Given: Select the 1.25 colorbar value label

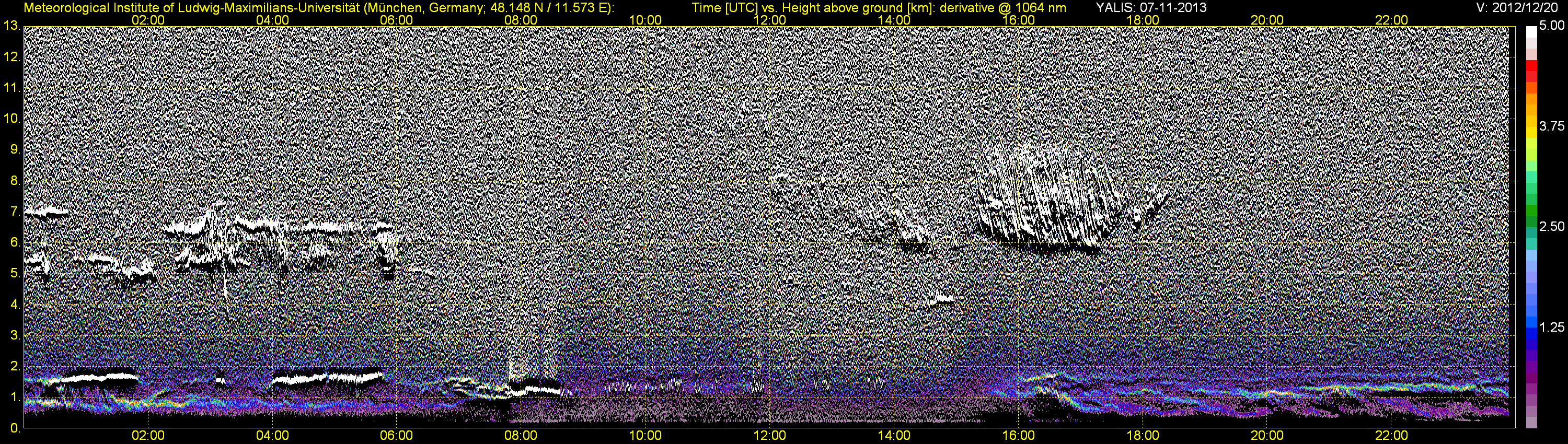Looking at the screenshot, I should pyautogui.click(x=1552, y=326).
